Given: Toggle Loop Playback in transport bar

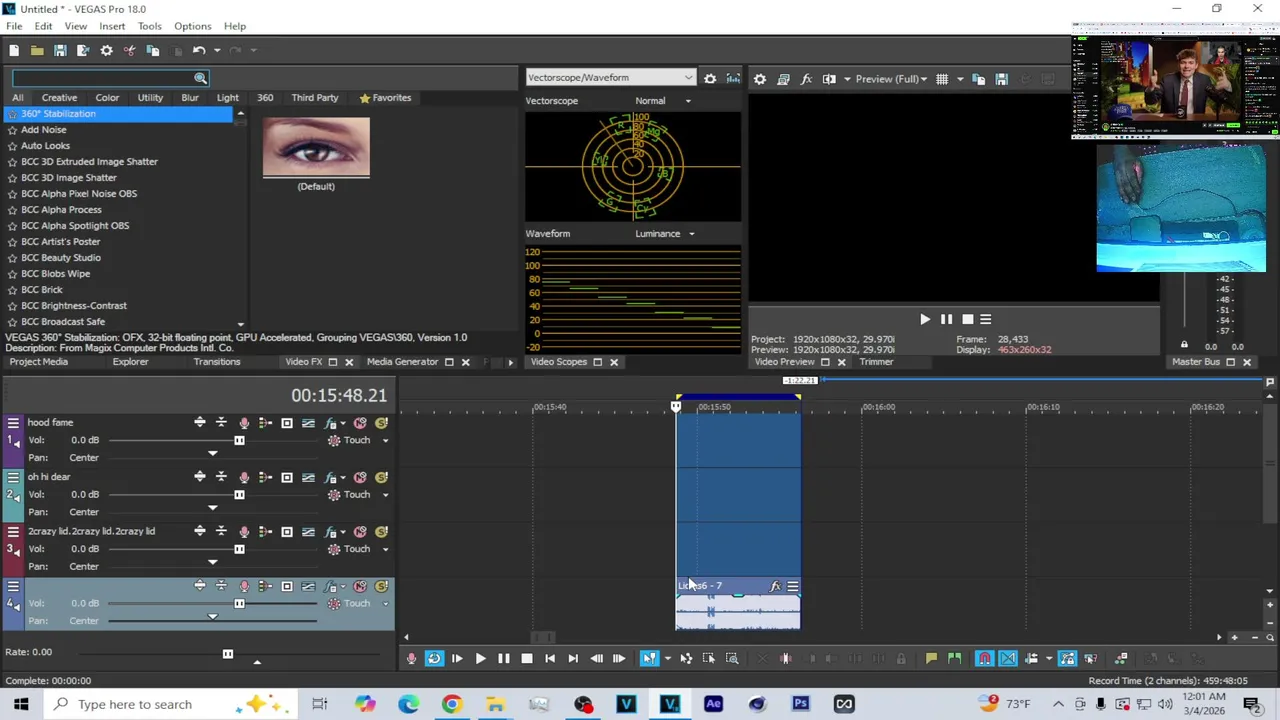Looking at the screenshot, I should click(434, 658).
